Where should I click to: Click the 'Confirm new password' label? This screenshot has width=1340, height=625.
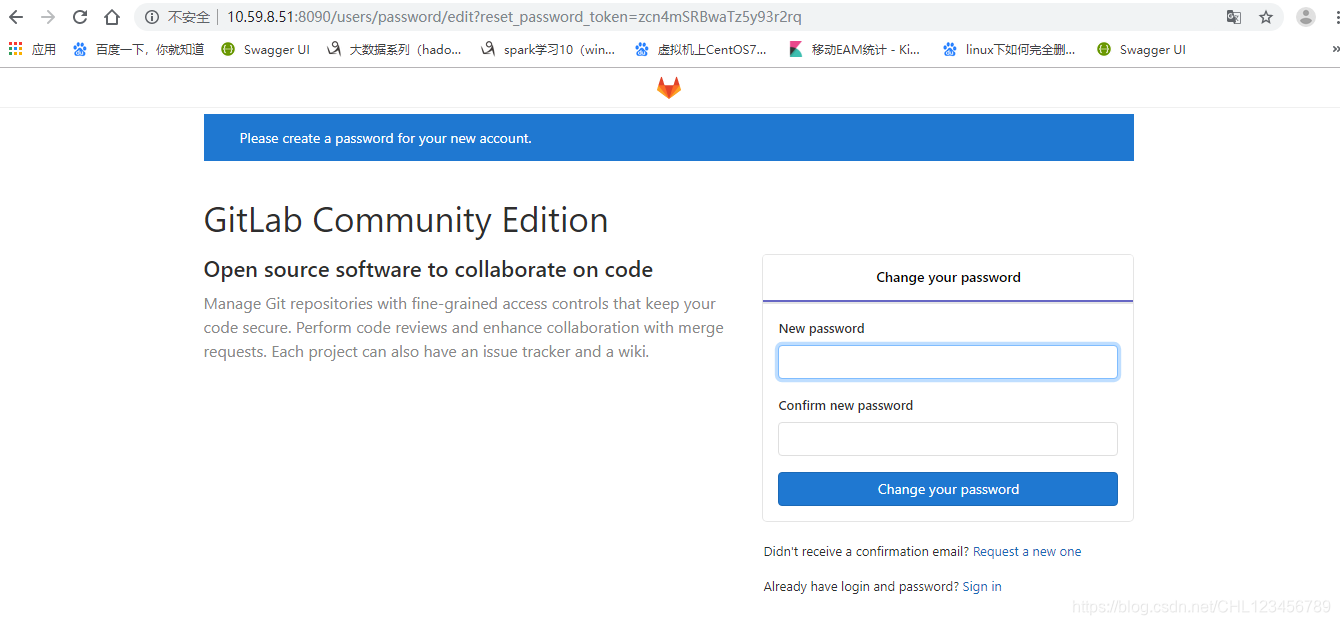click(x=846, y=406)
